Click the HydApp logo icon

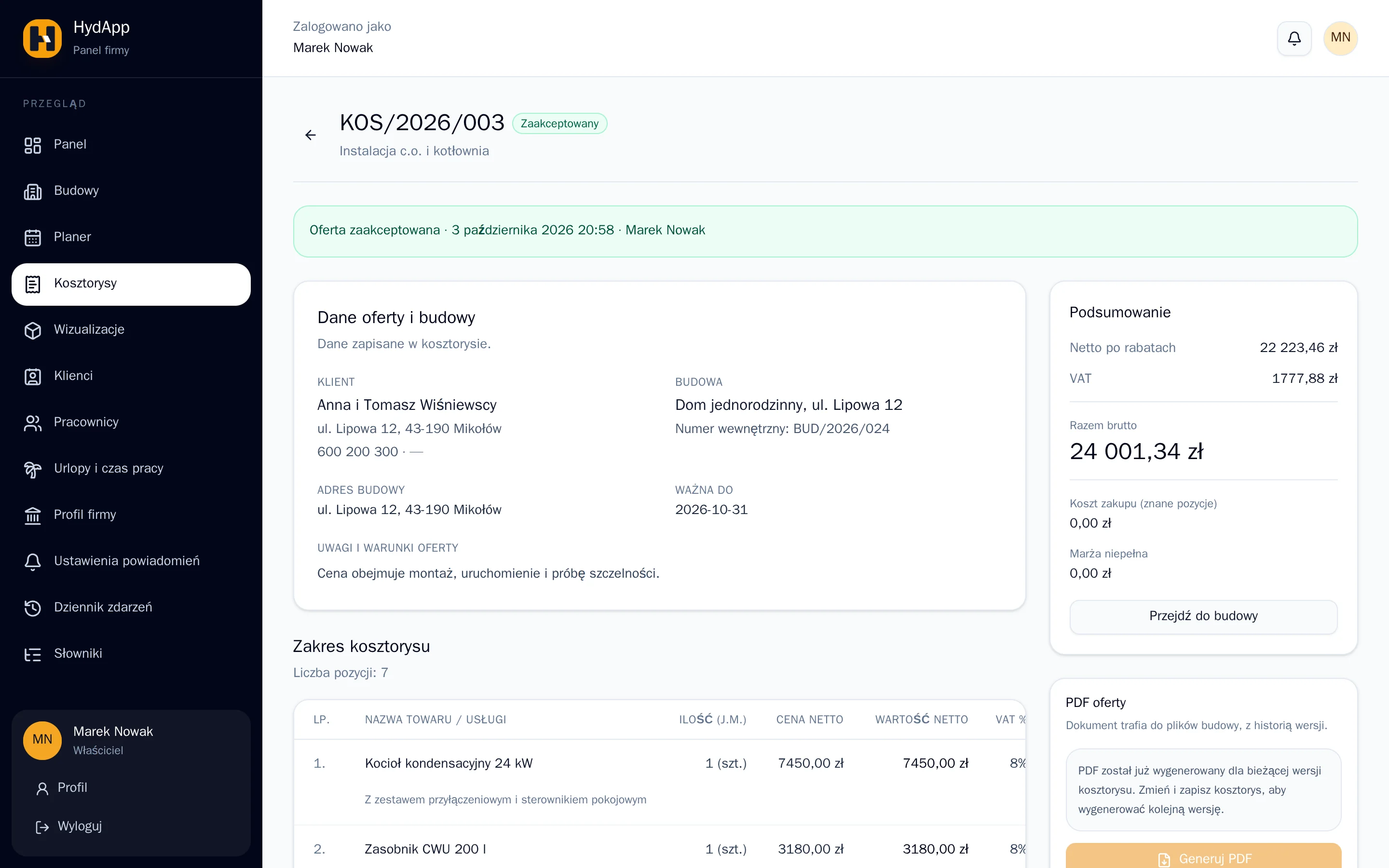[42, 39]
